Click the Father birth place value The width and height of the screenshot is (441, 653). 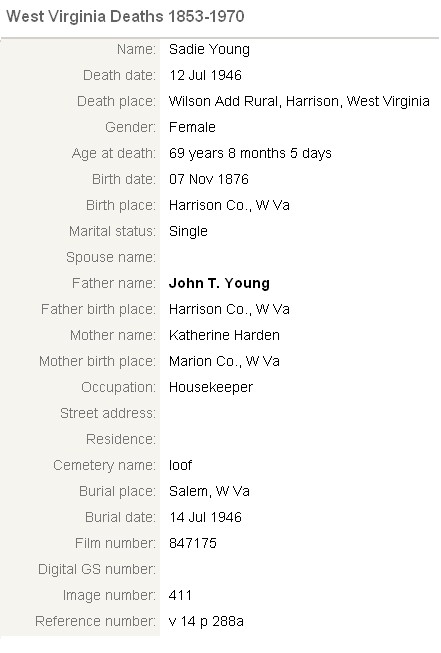click(229, 309)
